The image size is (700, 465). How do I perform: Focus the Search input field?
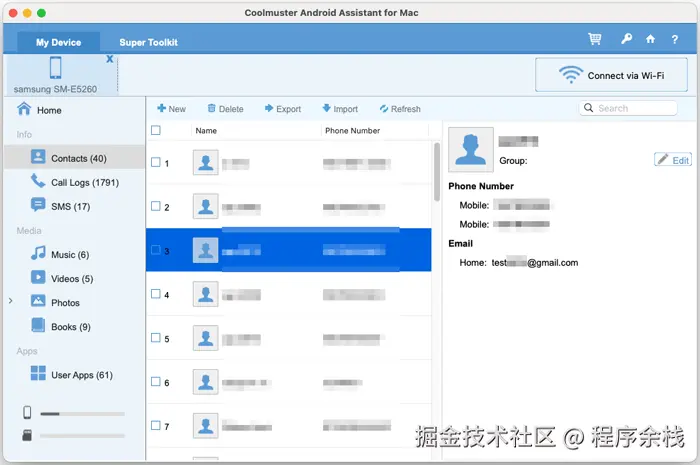coord(628,108)
